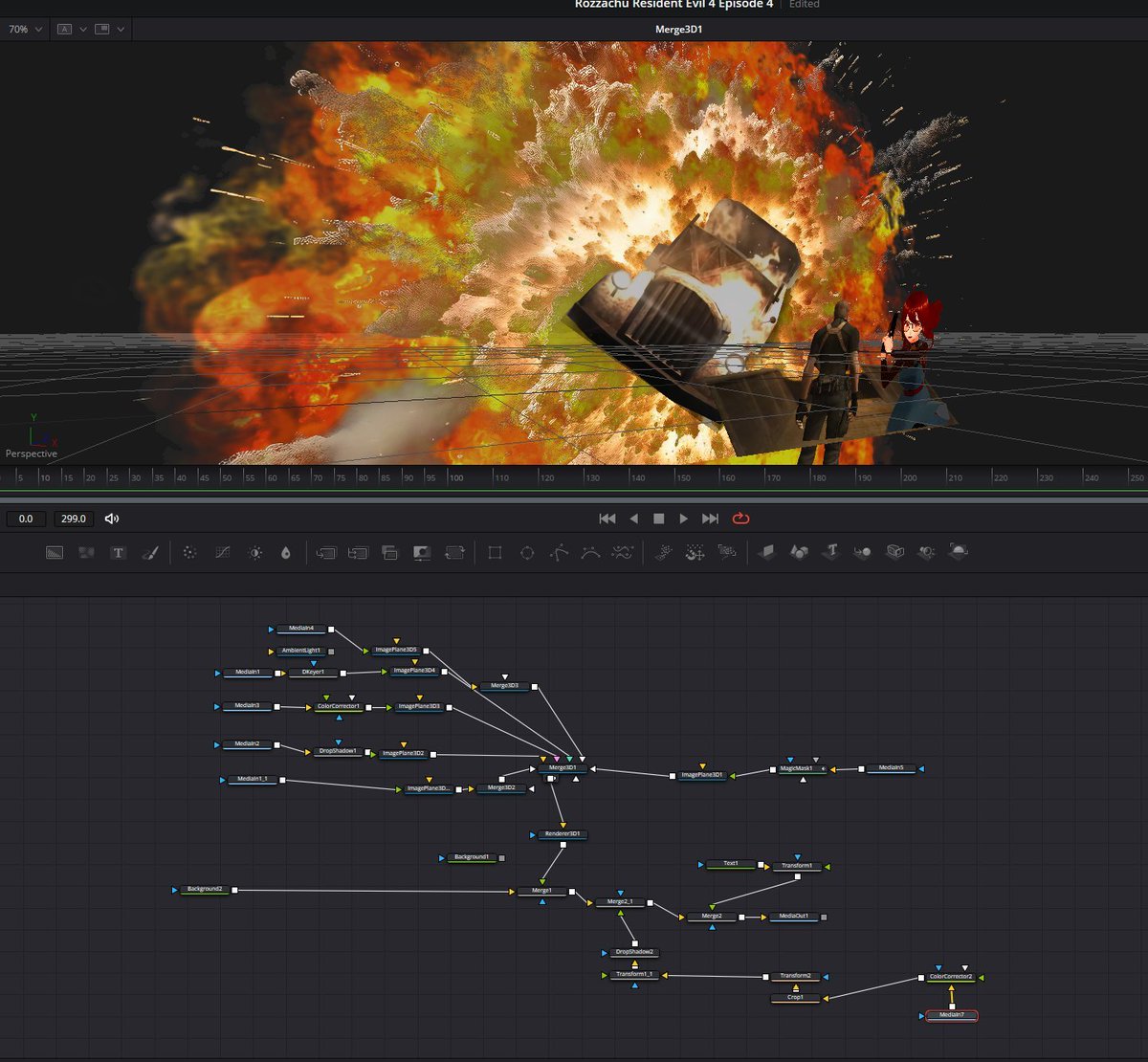Jump to last frame of clip
This screenshot has height=1062, width=1148.
(x=710, y=519)
